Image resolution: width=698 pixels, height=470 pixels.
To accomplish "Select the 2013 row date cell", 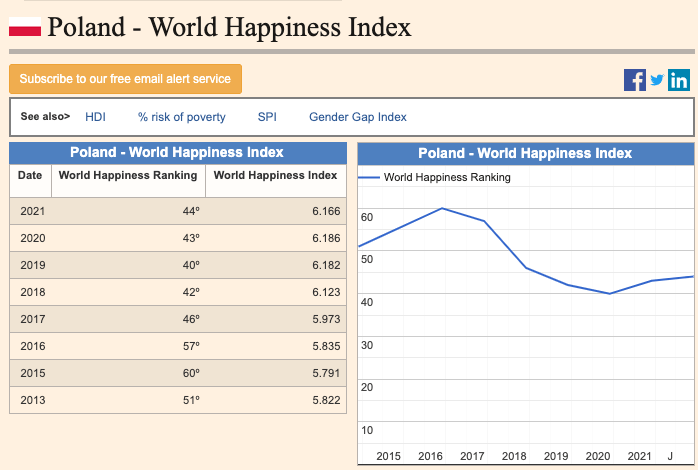I will [32, 400].
